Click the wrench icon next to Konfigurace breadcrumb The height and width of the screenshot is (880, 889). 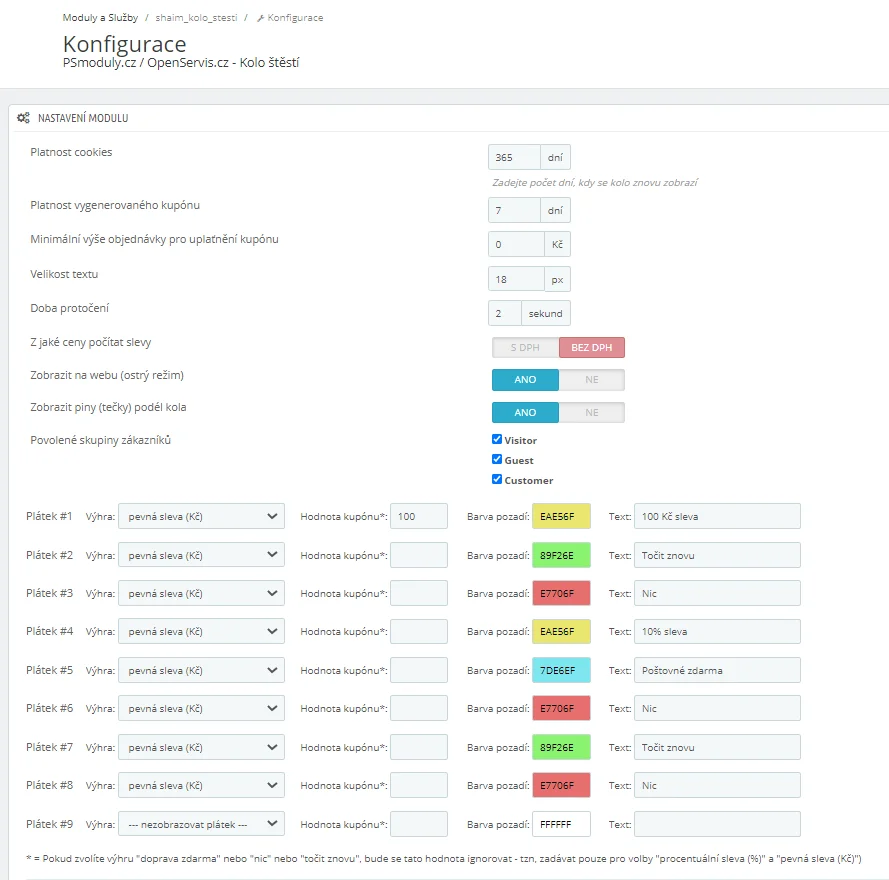pos(261,18)
